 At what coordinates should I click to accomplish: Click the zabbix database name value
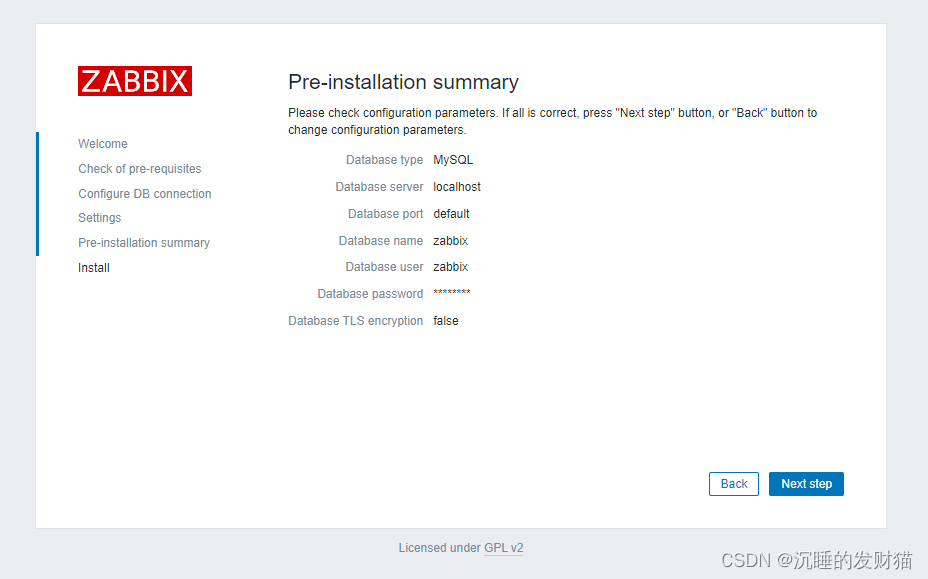[x=450, y=241]
